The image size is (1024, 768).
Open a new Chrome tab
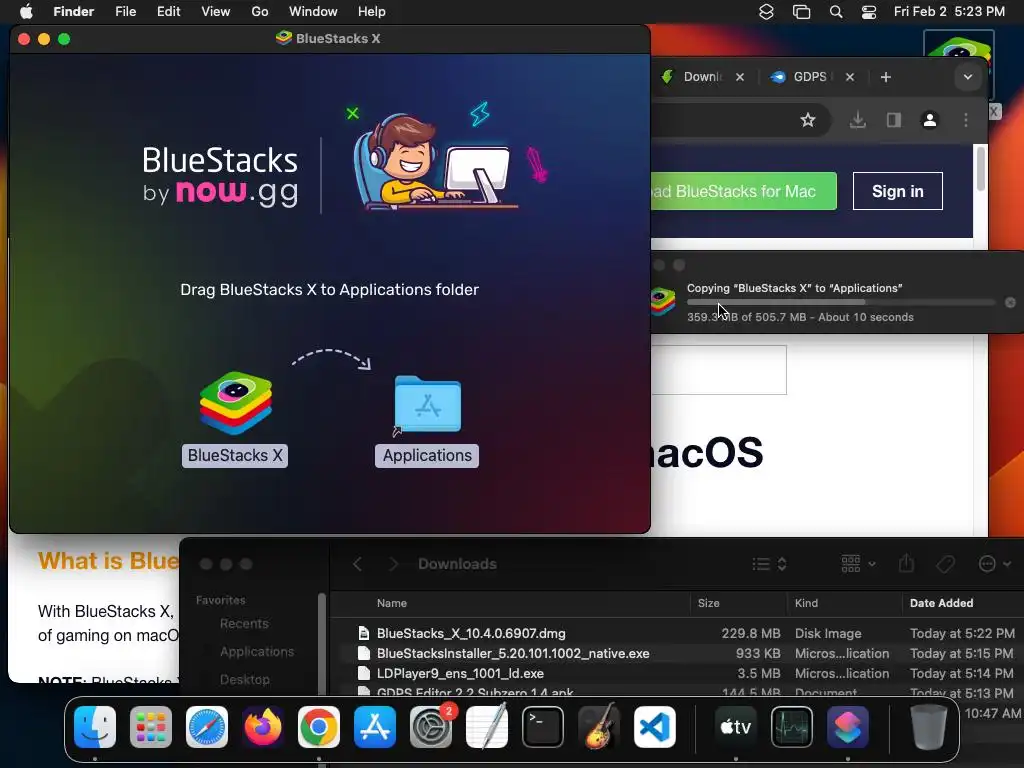point(886,77)
